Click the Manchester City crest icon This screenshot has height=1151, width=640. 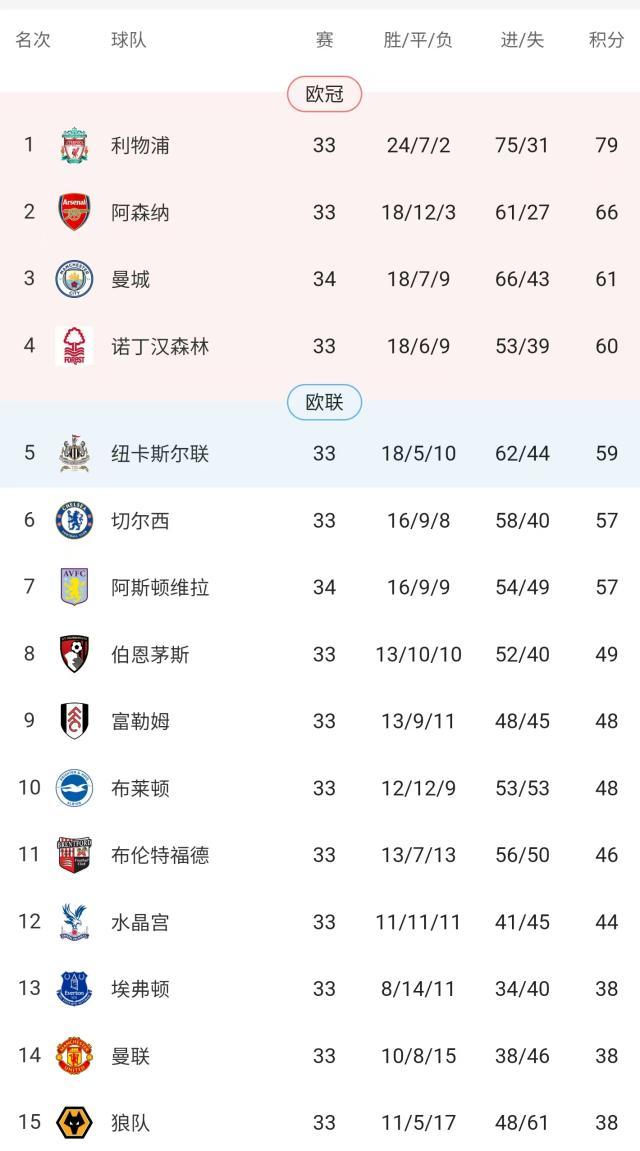point(72,277)
